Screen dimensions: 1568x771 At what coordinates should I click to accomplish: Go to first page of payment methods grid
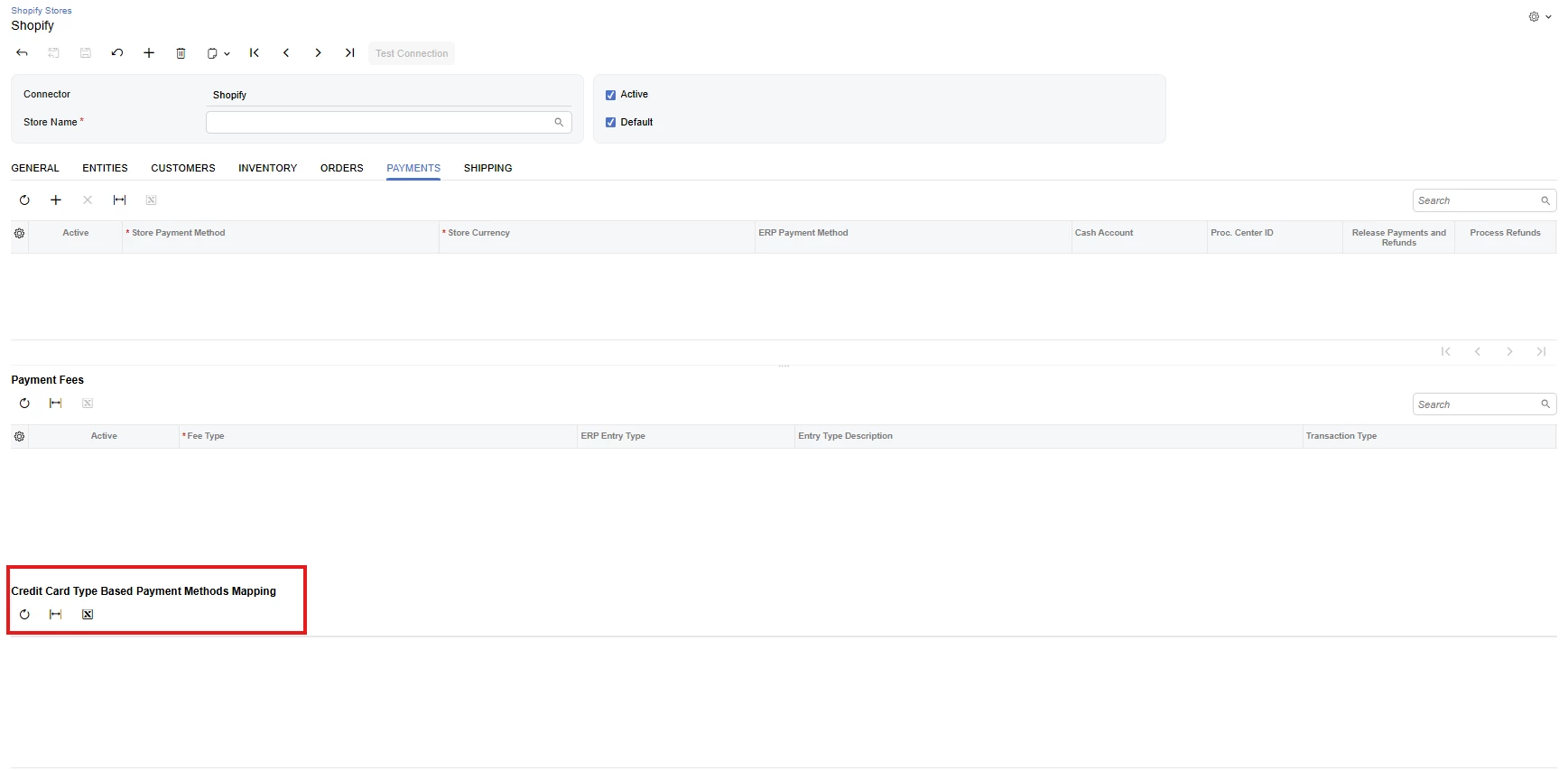[x=1446, y=352]
